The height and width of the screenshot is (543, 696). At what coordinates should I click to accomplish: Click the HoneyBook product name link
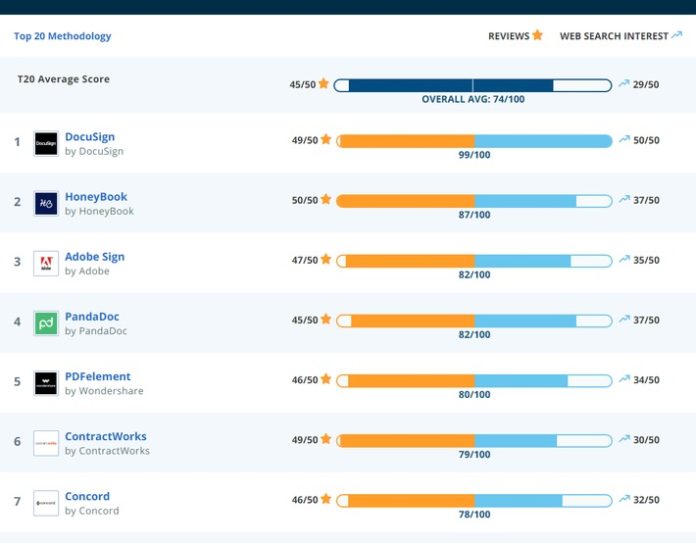[96, 197]
